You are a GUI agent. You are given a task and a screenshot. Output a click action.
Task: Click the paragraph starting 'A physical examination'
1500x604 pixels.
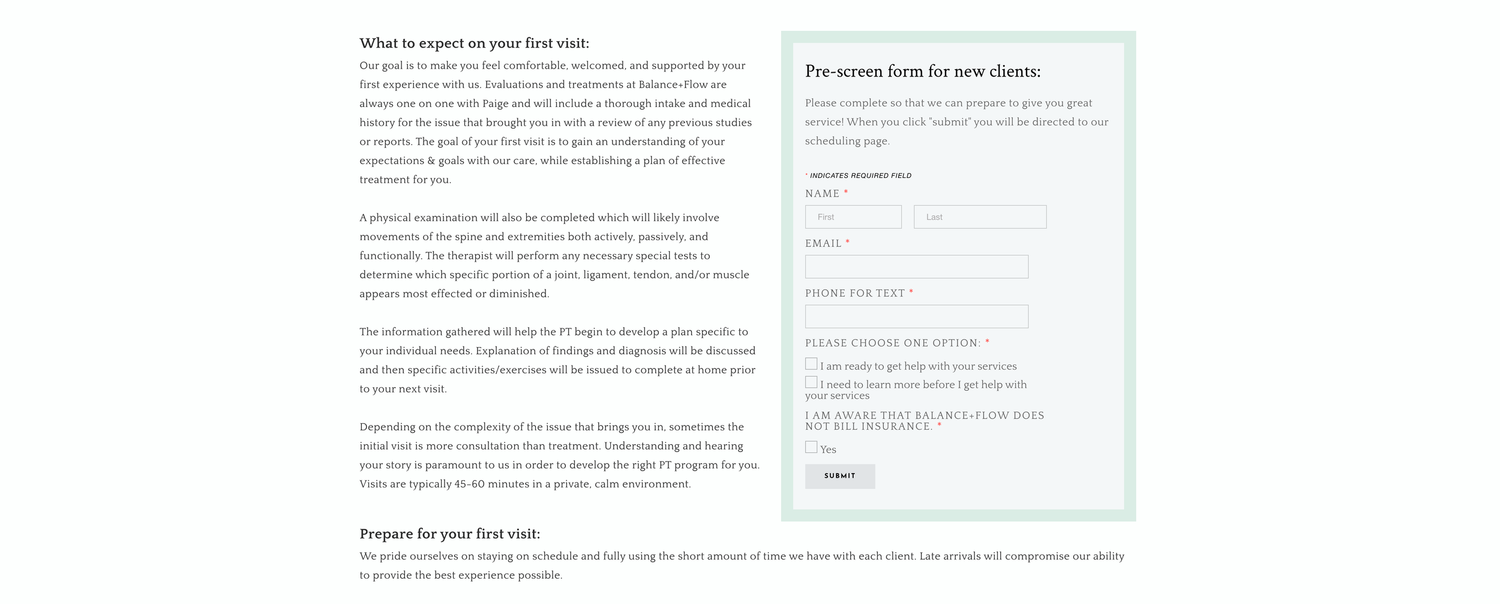554,256
